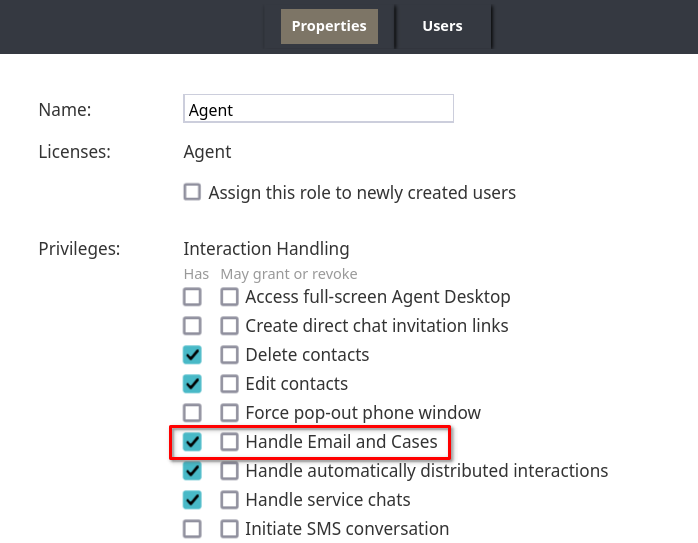Open the Users tab
The width and height of the screenshot is (698, 543).
click(x=442, y=26)
